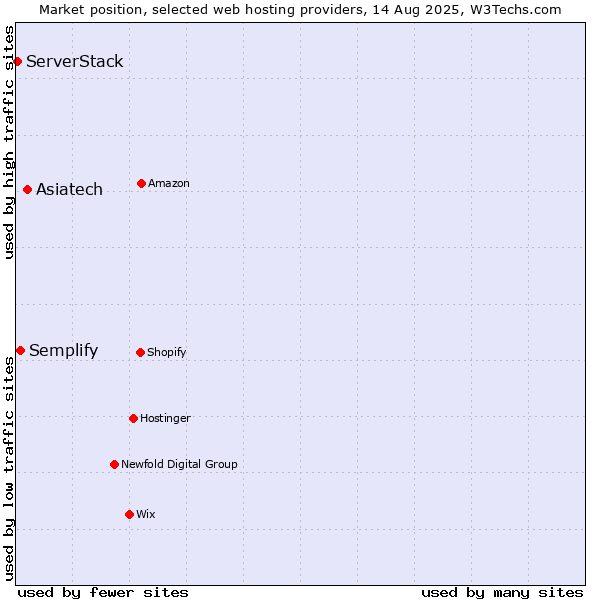
Task: Select the Wix label text
Action: pyautogui.click(x=146, y=514)
